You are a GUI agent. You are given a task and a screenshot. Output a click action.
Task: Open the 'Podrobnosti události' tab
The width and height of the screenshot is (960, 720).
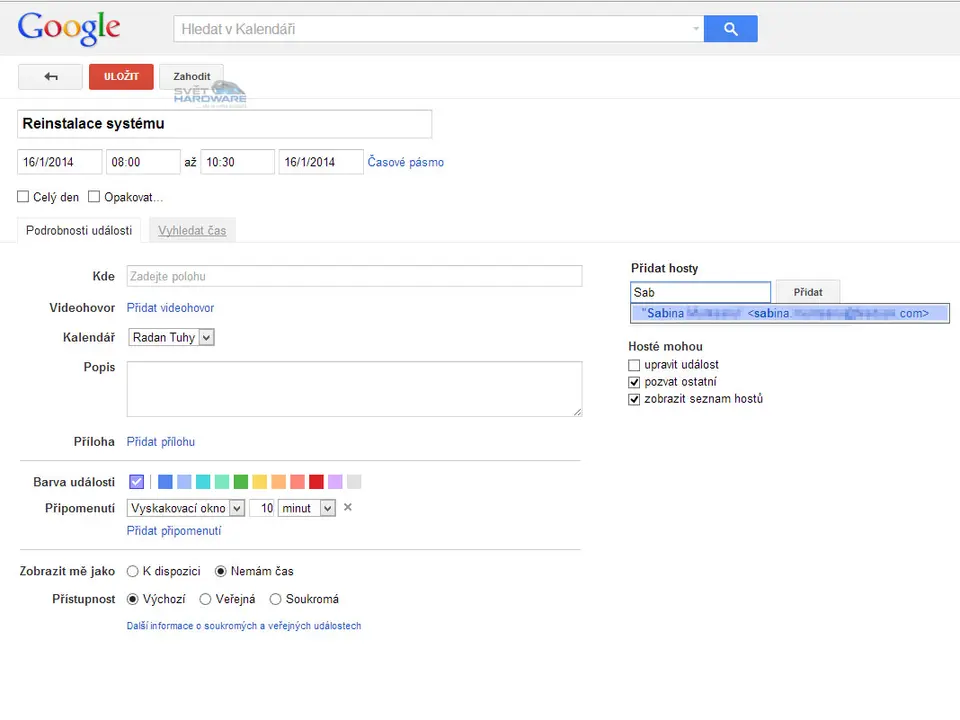coord(79,230)
